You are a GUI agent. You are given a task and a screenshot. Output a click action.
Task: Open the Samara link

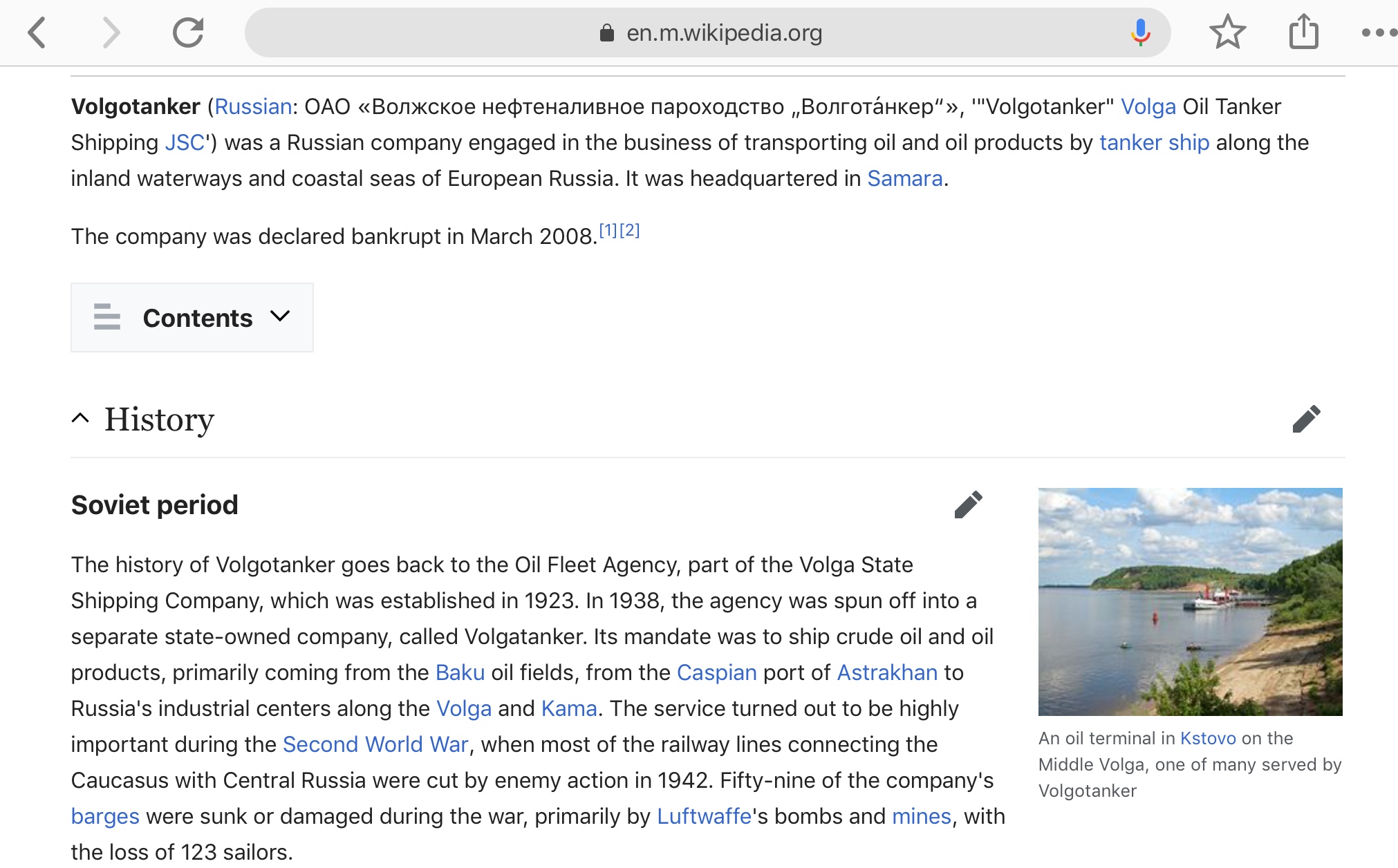(x=904, y=178)
